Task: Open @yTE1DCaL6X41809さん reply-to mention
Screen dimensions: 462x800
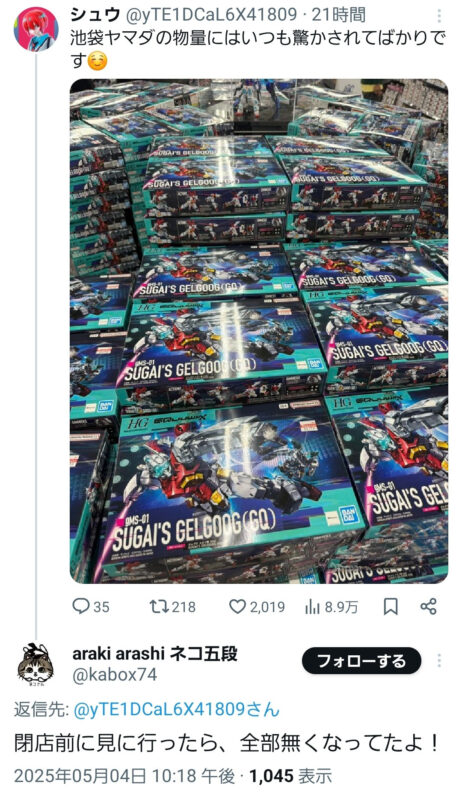Action: coord(176,709)
